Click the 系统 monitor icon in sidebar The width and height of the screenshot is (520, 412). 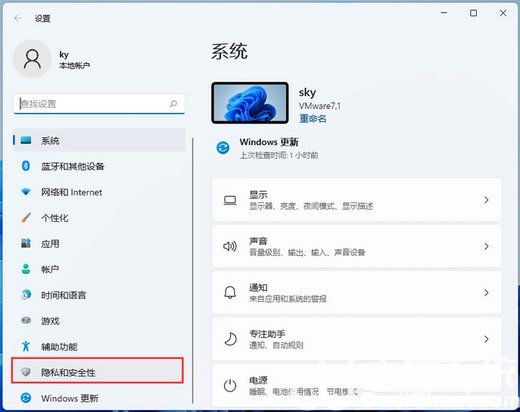click(x=26, y=140)
